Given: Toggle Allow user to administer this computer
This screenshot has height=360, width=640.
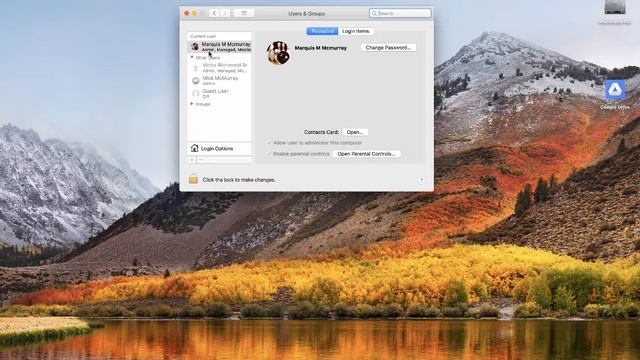Looking at the screenshot, I should coord(269,143).
